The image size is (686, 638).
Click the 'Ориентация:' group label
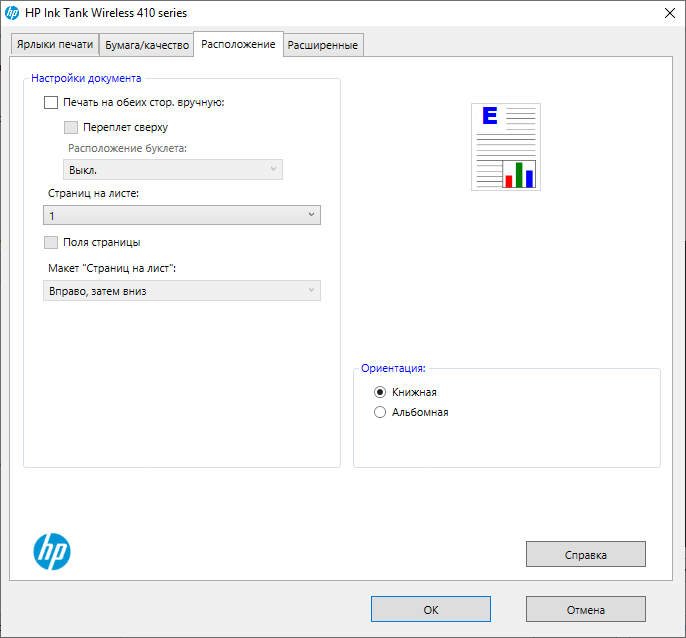pos(393,368)
